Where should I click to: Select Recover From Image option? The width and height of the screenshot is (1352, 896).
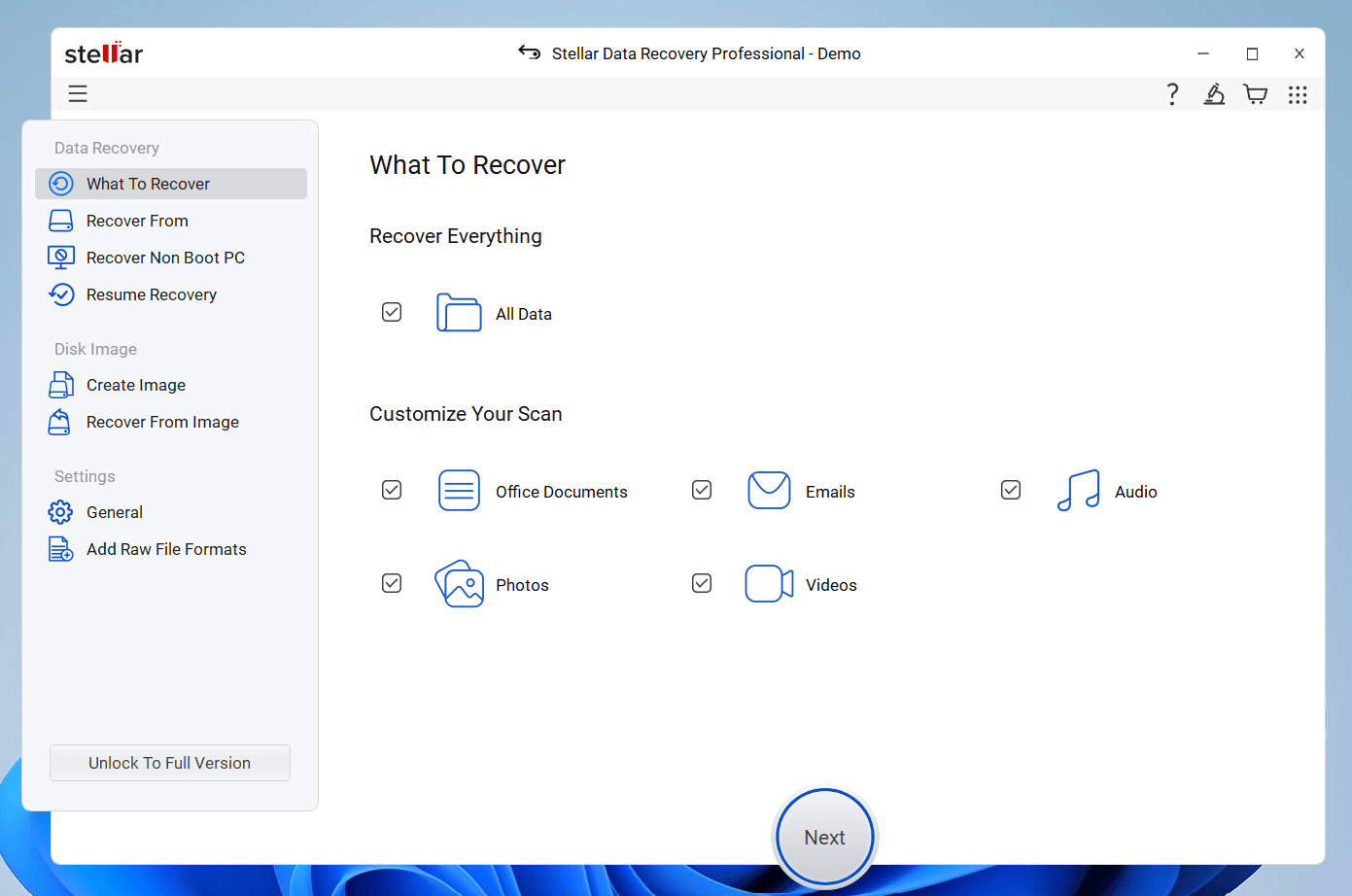(x=171, y=422)
